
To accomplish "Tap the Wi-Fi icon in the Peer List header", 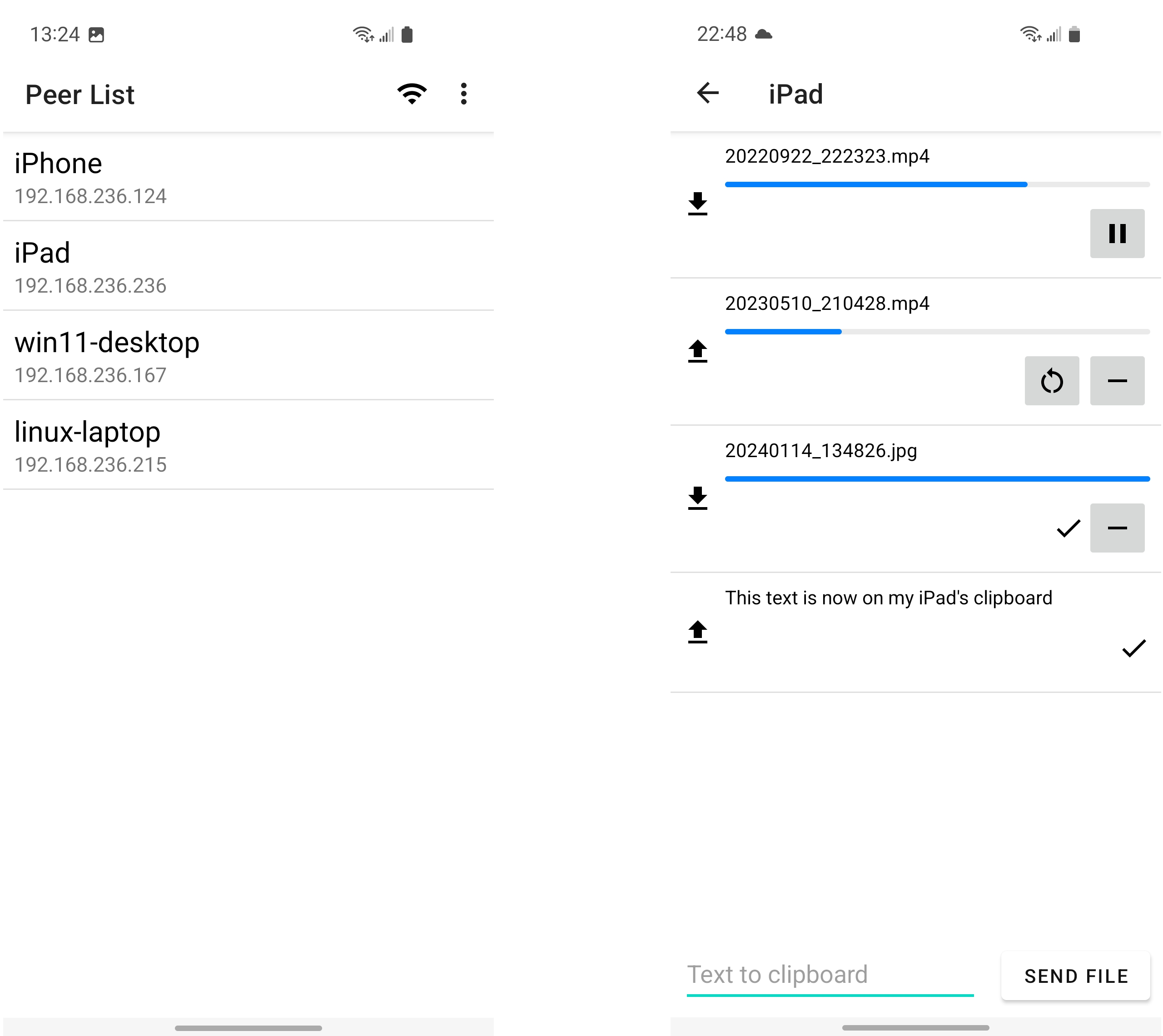I will 412,94.
